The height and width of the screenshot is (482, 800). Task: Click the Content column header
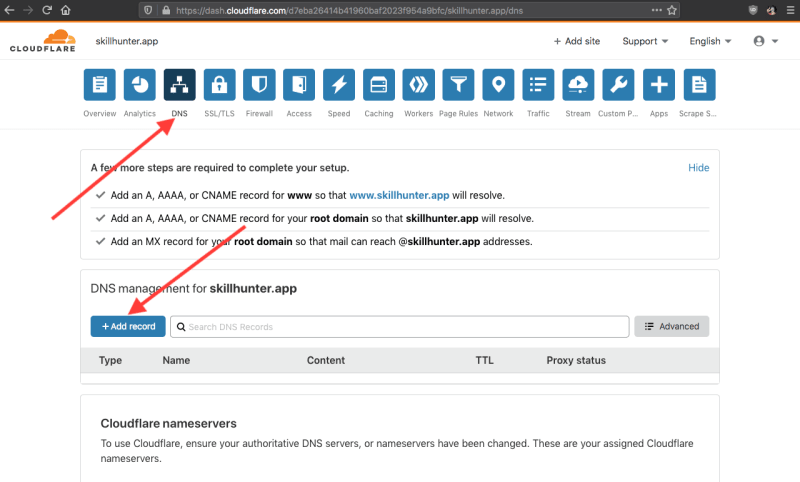(x=326, y=360)
